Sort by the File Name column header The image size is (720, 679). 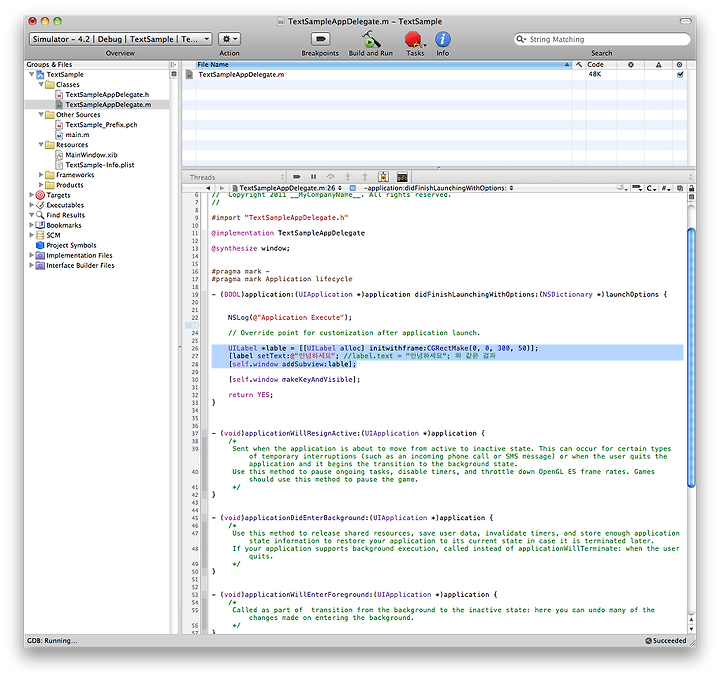tap(383, 65)
